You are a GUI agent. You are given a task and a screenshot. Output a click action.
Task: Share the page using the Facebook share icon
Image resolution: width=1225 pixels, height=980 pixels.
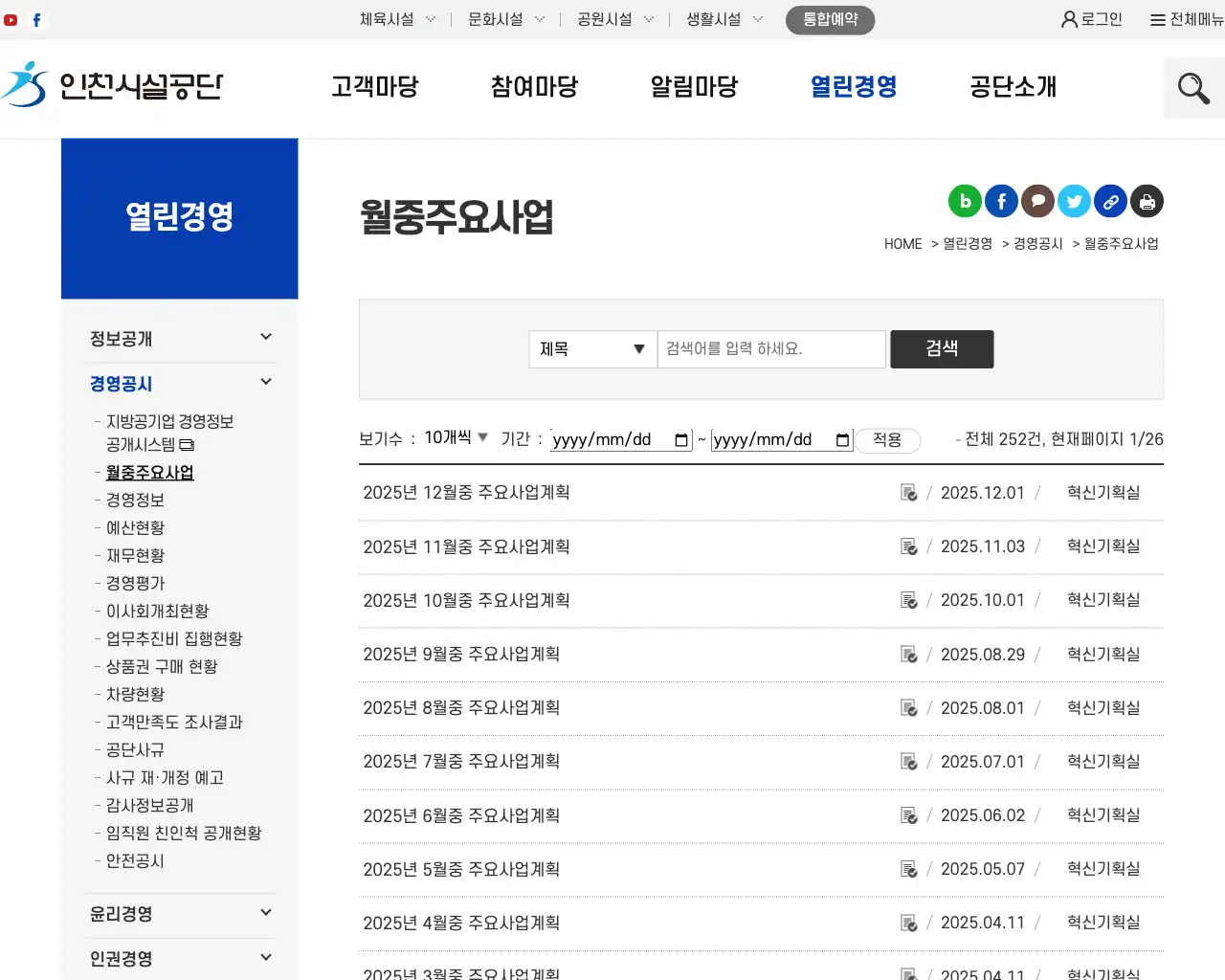click(1001, 201)
